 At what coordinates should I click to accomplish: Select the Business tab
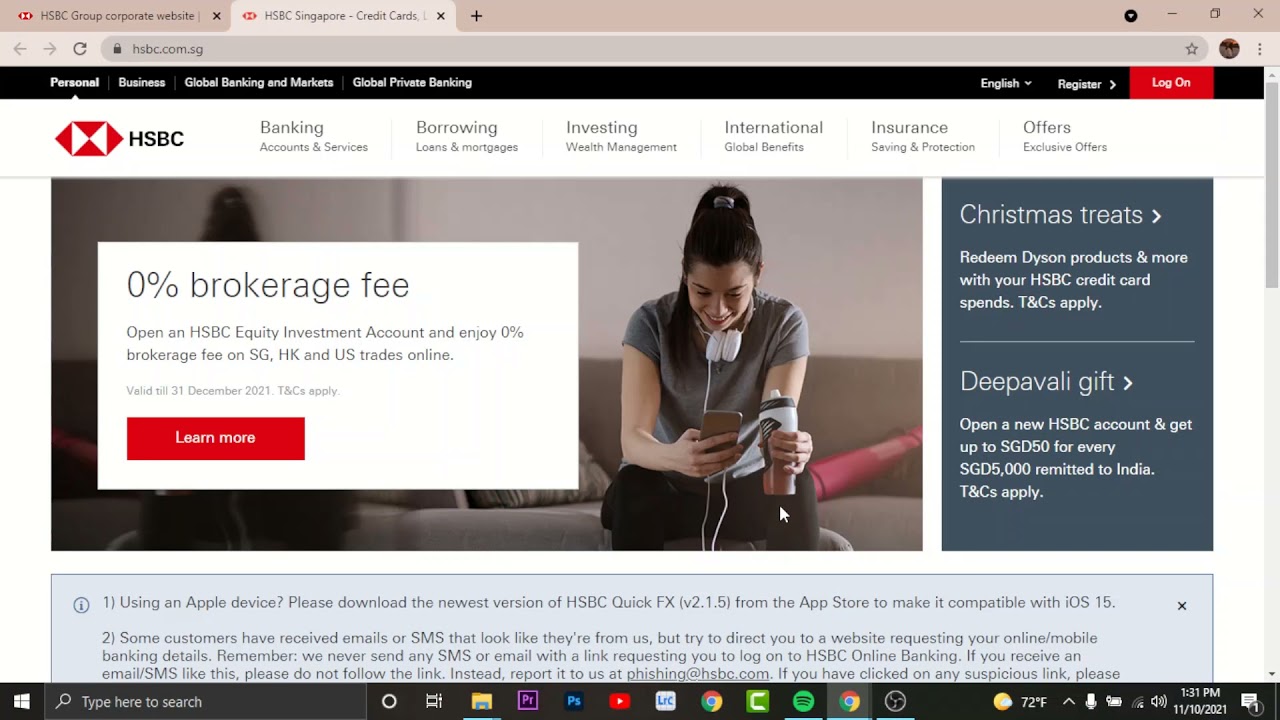(141, 82)
